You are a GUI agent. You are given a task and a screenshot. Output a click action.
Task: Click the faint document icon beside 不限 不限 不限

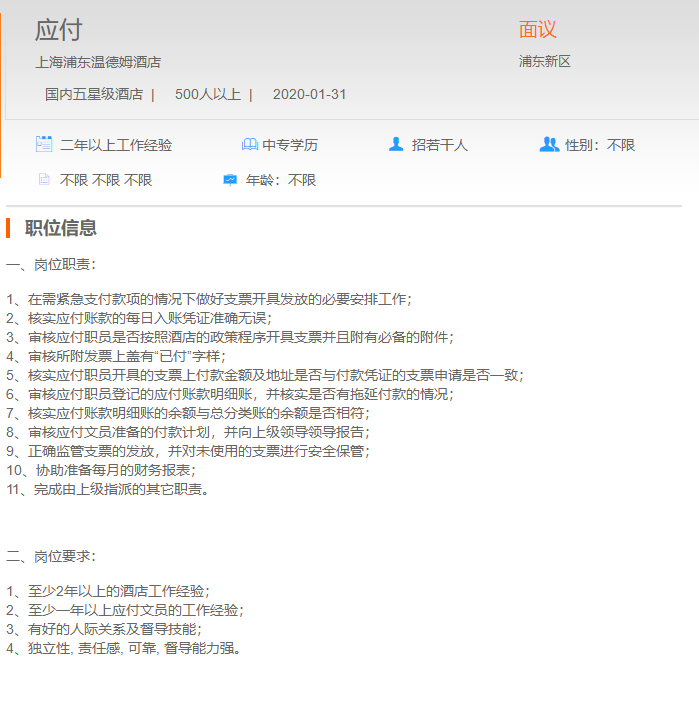click(x=44, y=180)
